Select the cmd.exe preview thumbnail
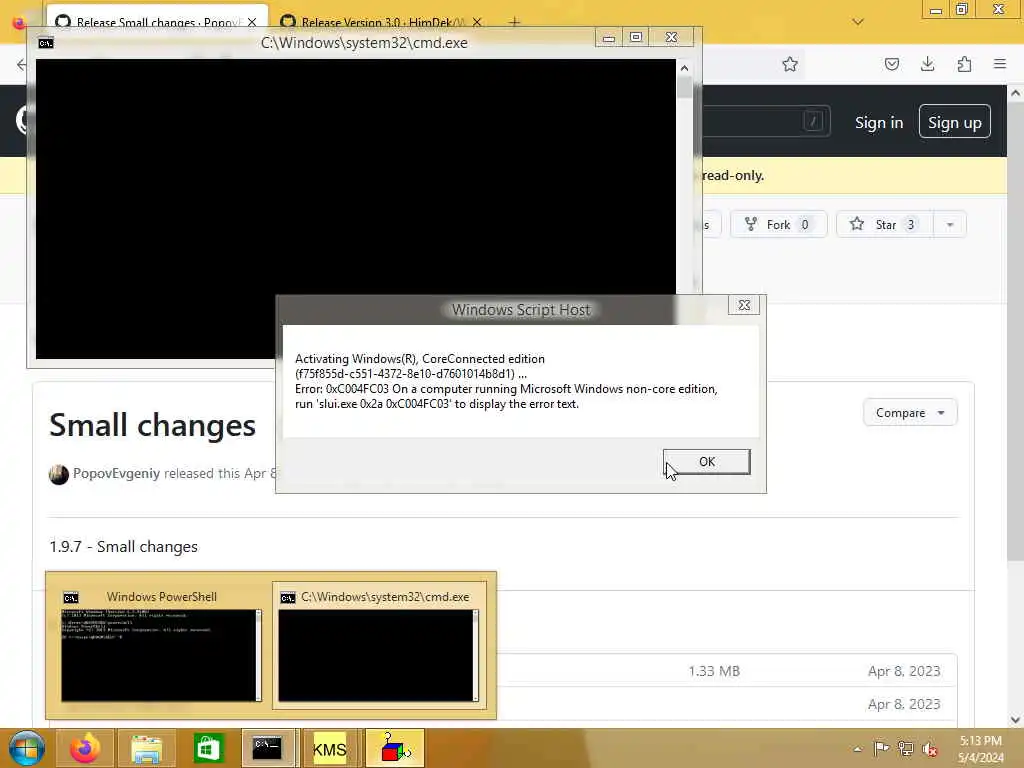The width and height of the screenshot is (1024, 768). [379, 645]
